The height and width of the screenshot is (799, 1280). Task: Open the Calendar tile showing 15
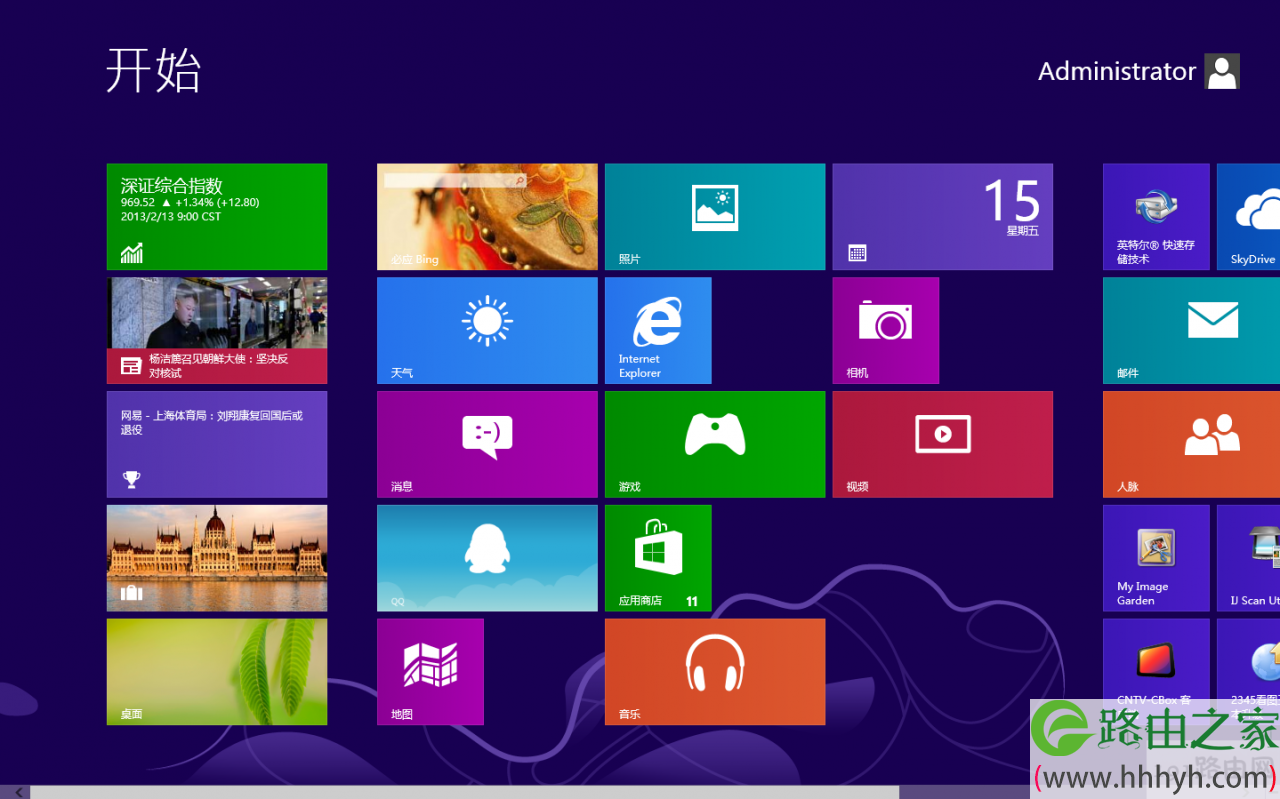point(942,216)
